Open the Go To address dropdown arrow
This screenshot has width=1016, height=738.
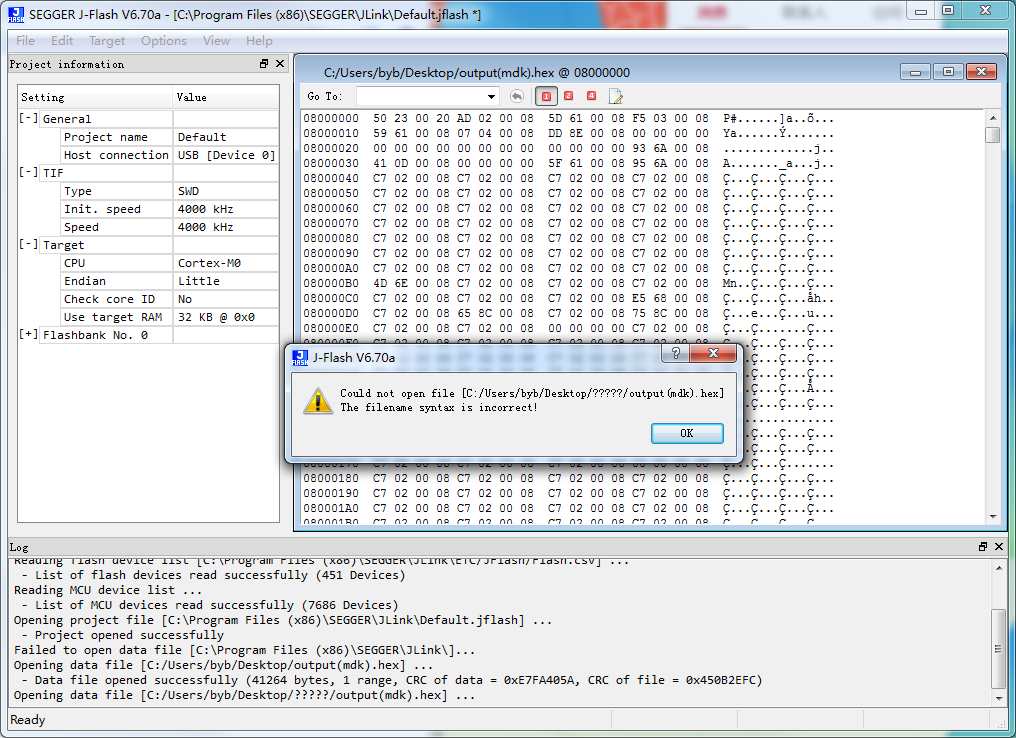(x=491, y=97)
